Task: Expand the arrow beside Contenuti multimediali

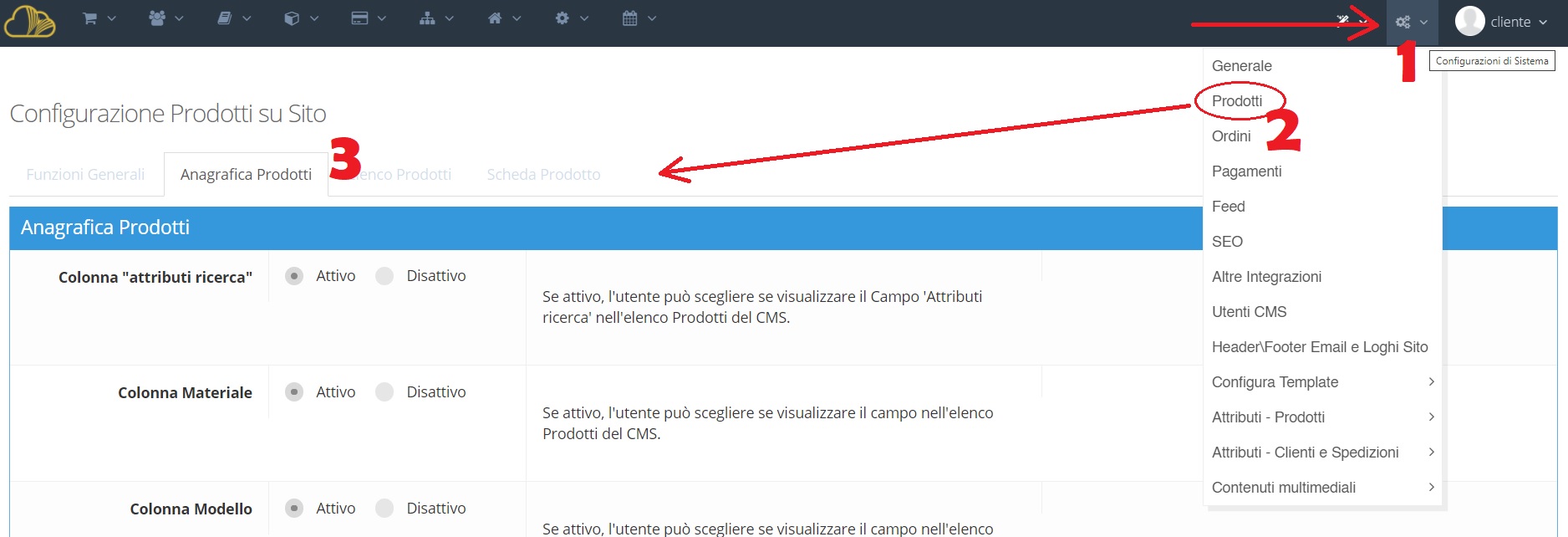Action: [1431, 487]
